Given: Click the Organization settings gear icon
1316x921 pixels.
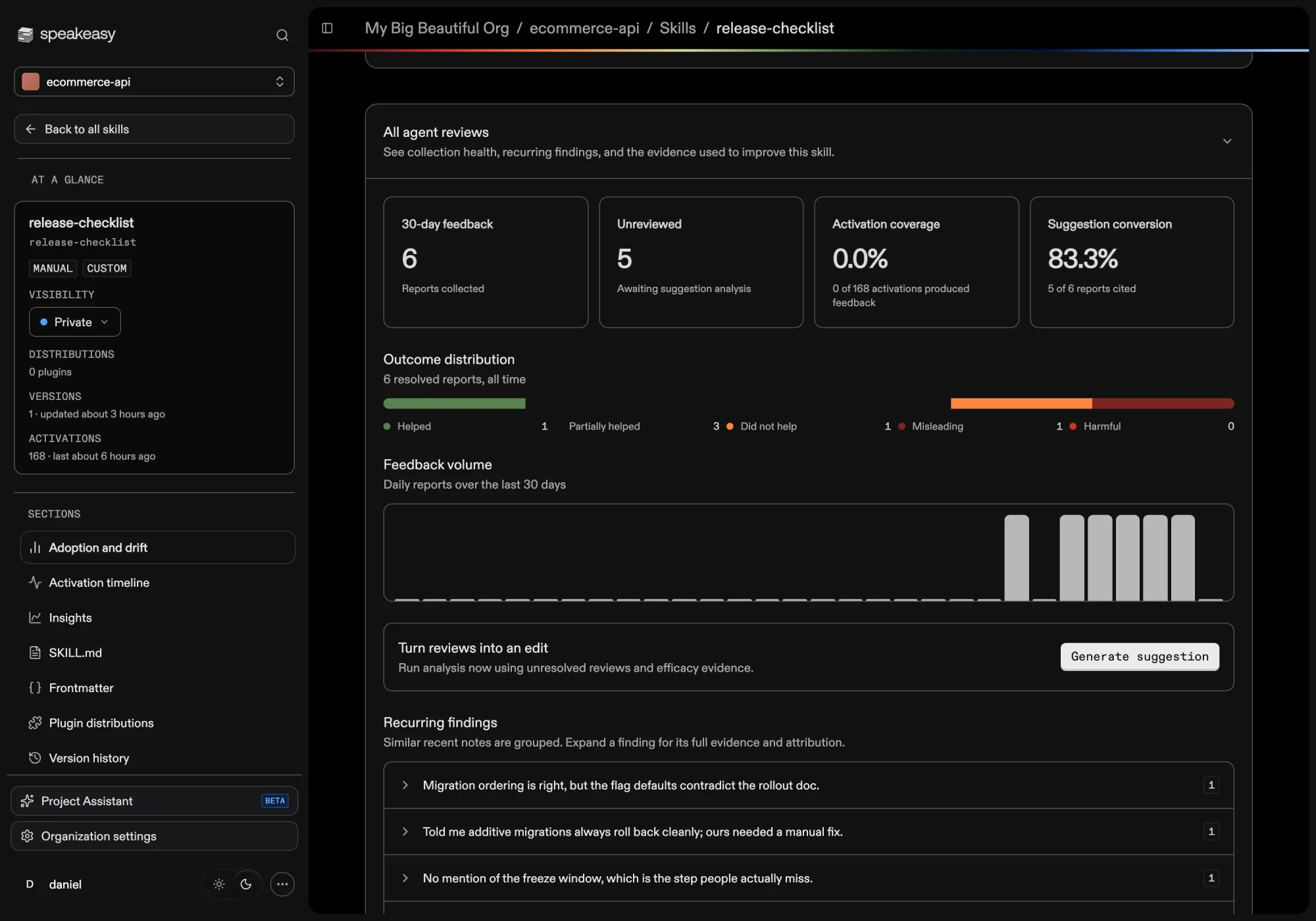Looking at the screenshot, I should [x=27, y=836].
